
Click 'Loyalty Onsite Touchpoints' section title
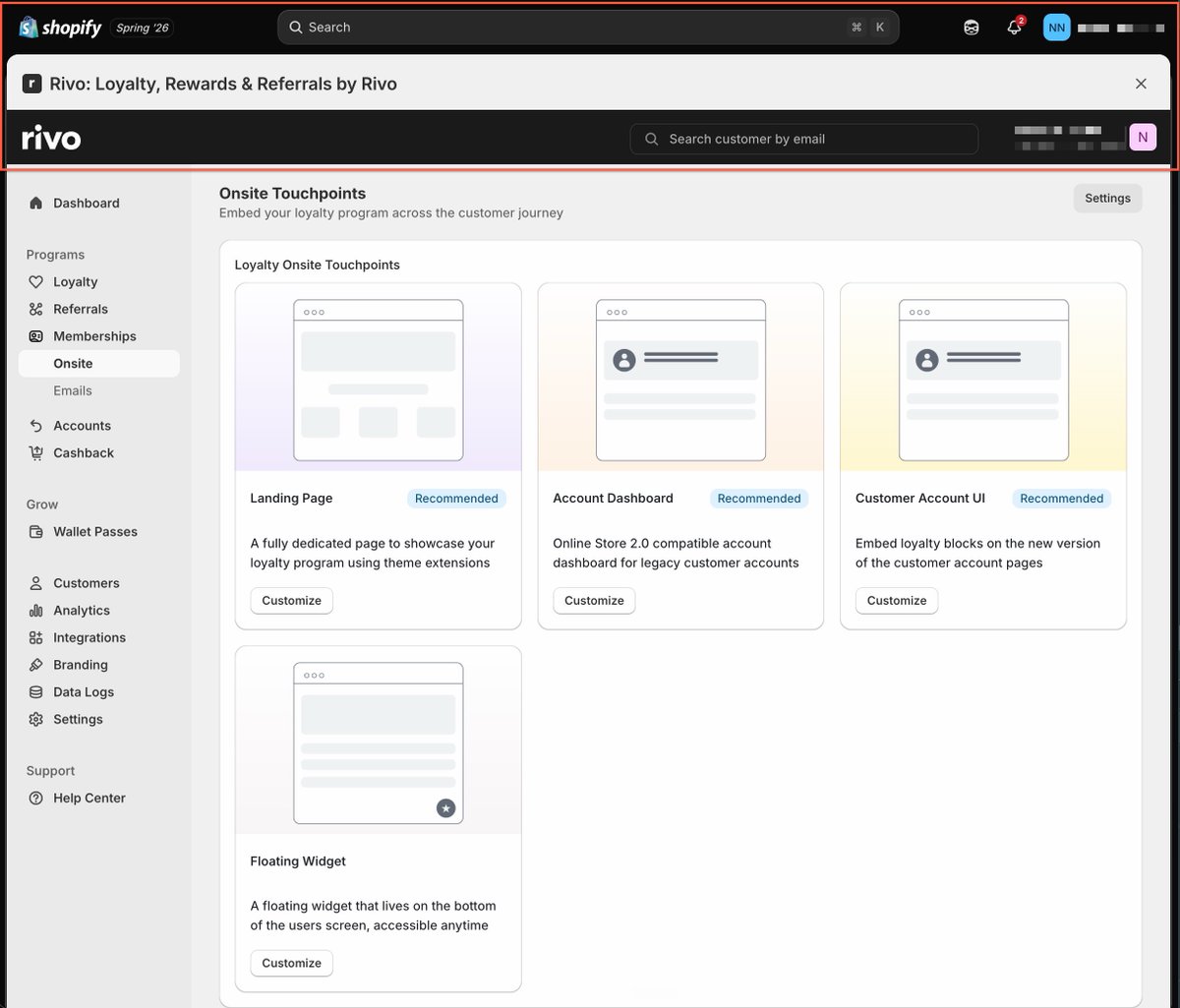tap(317, 266)
